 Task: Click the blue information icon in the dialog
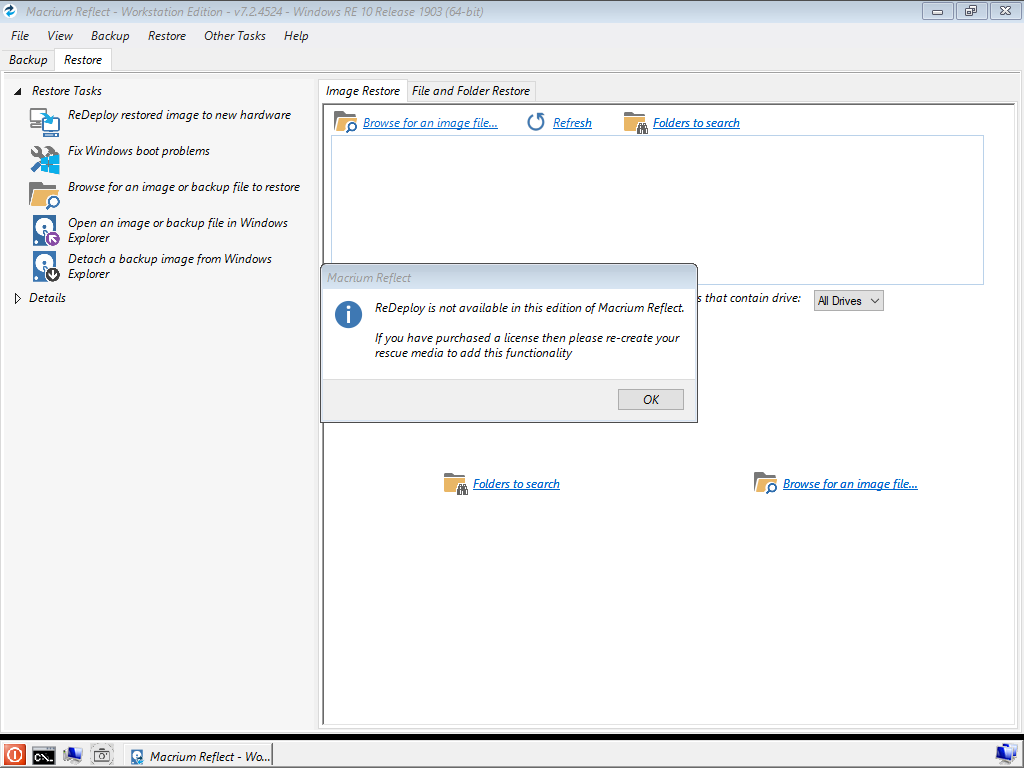pyautogui.click(x=348, y=315)
